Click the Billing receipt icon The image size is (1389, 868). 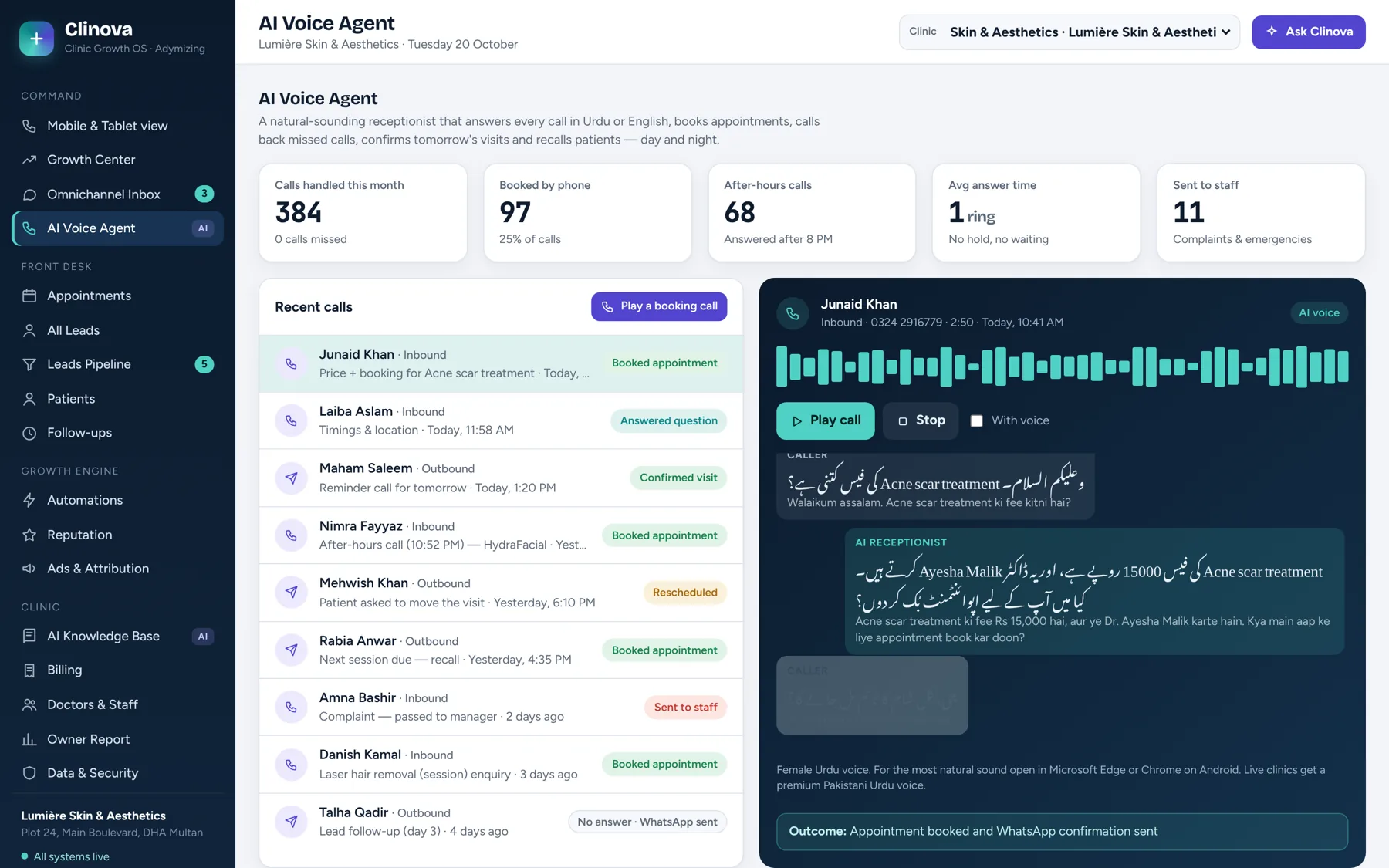point(29,670)
